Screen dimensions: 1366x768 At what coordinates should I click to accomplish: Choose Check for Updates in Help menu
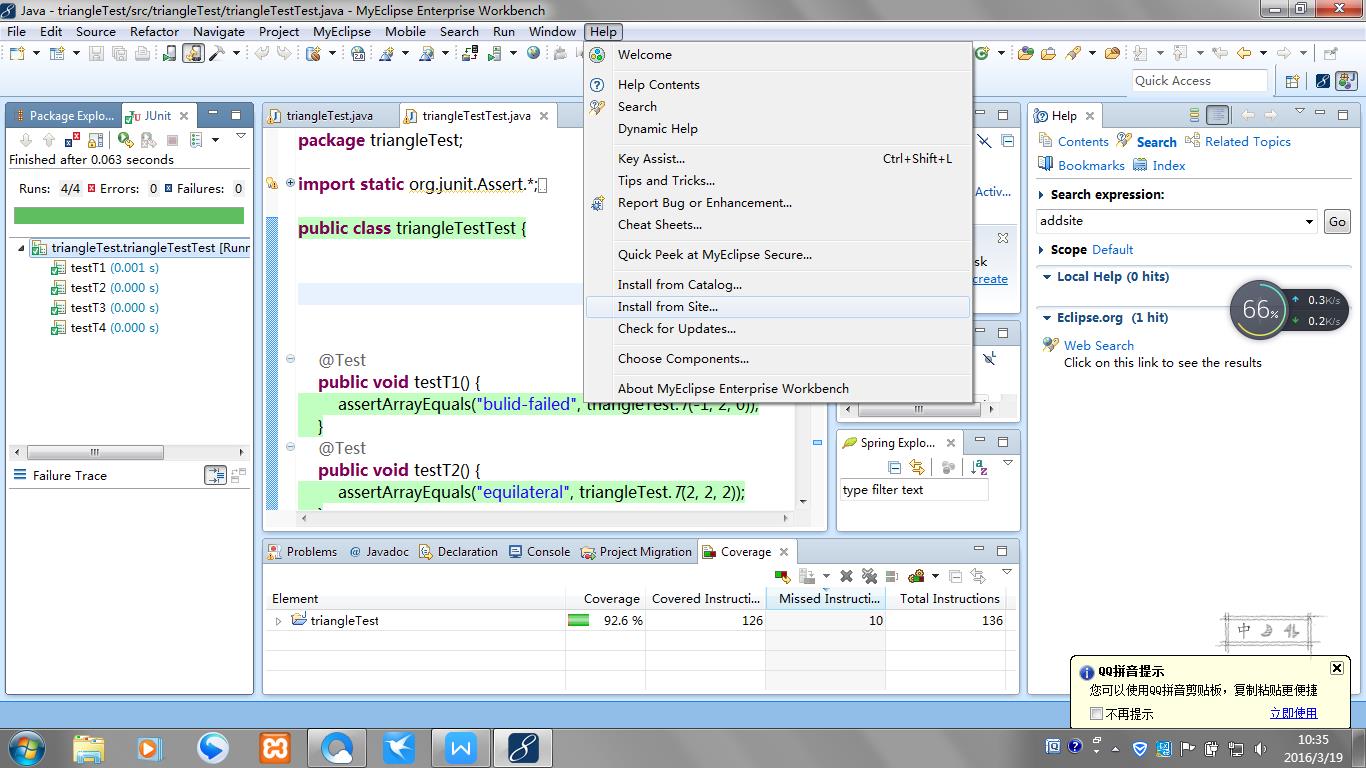pos(778,329)
